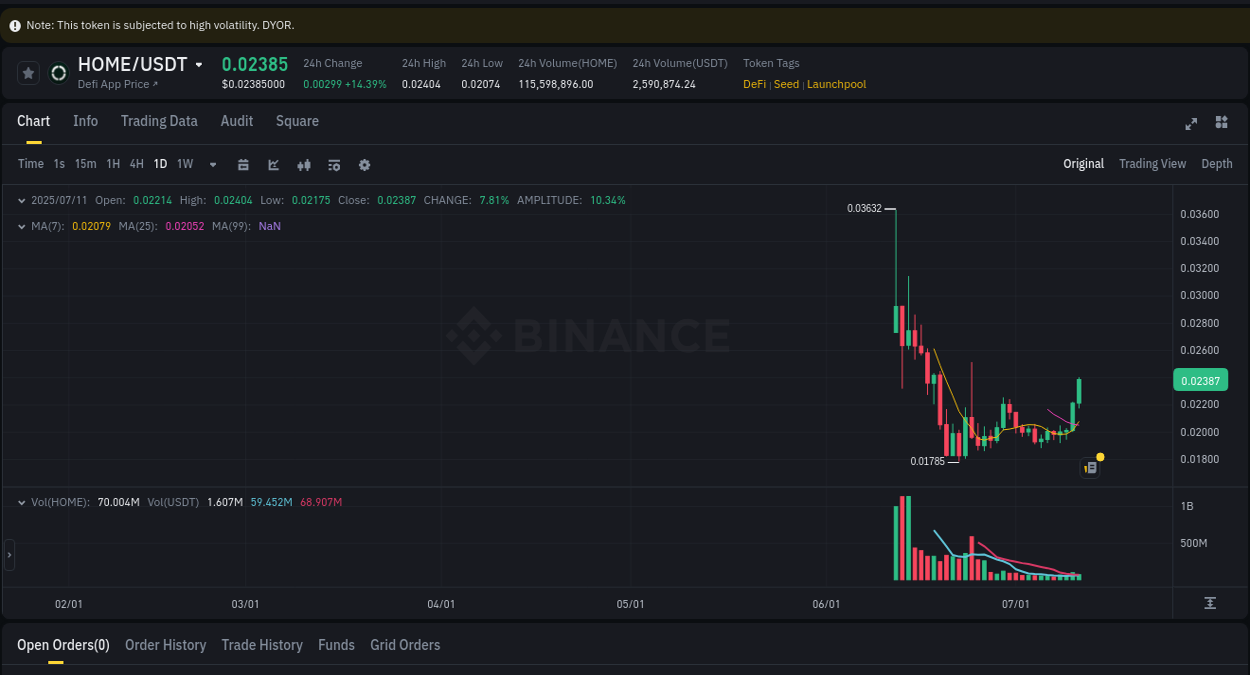Click the Launchpool token tag

coord(836,84)
